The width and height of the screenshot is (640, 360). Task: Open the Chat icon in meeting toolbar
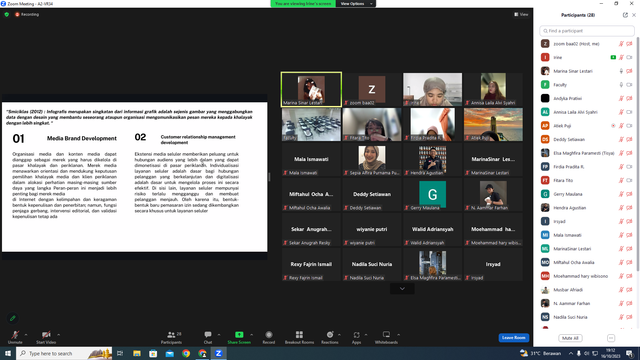click(x=208, y=335)
